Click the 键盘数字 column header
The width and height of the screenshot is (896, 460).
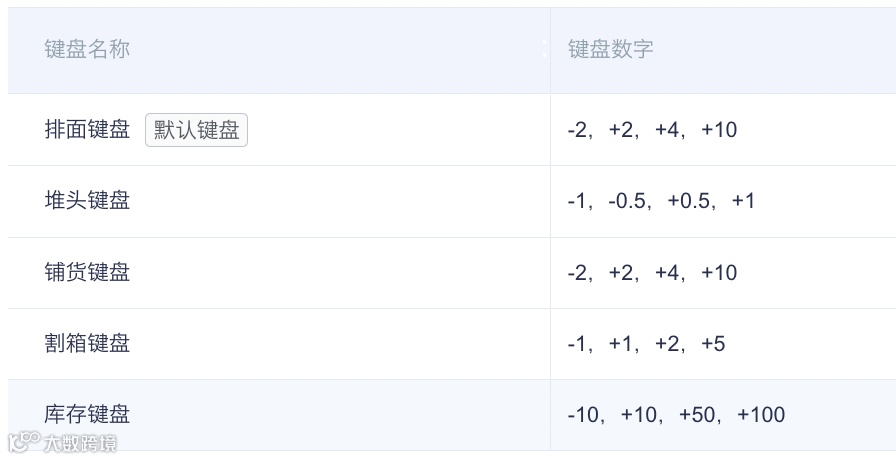[x=610, y=49]
